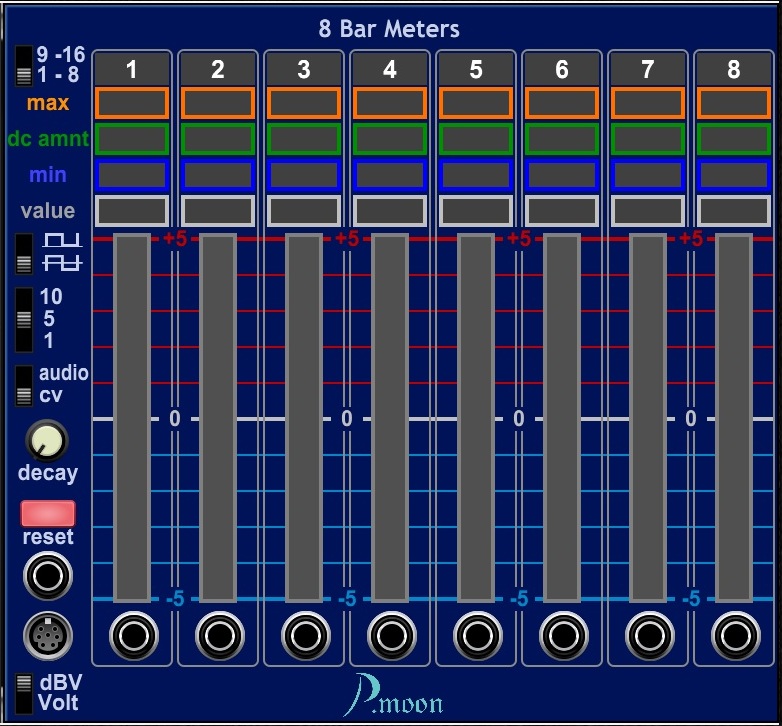Click channel 5 blue min readout field

(x=477, y=175)
